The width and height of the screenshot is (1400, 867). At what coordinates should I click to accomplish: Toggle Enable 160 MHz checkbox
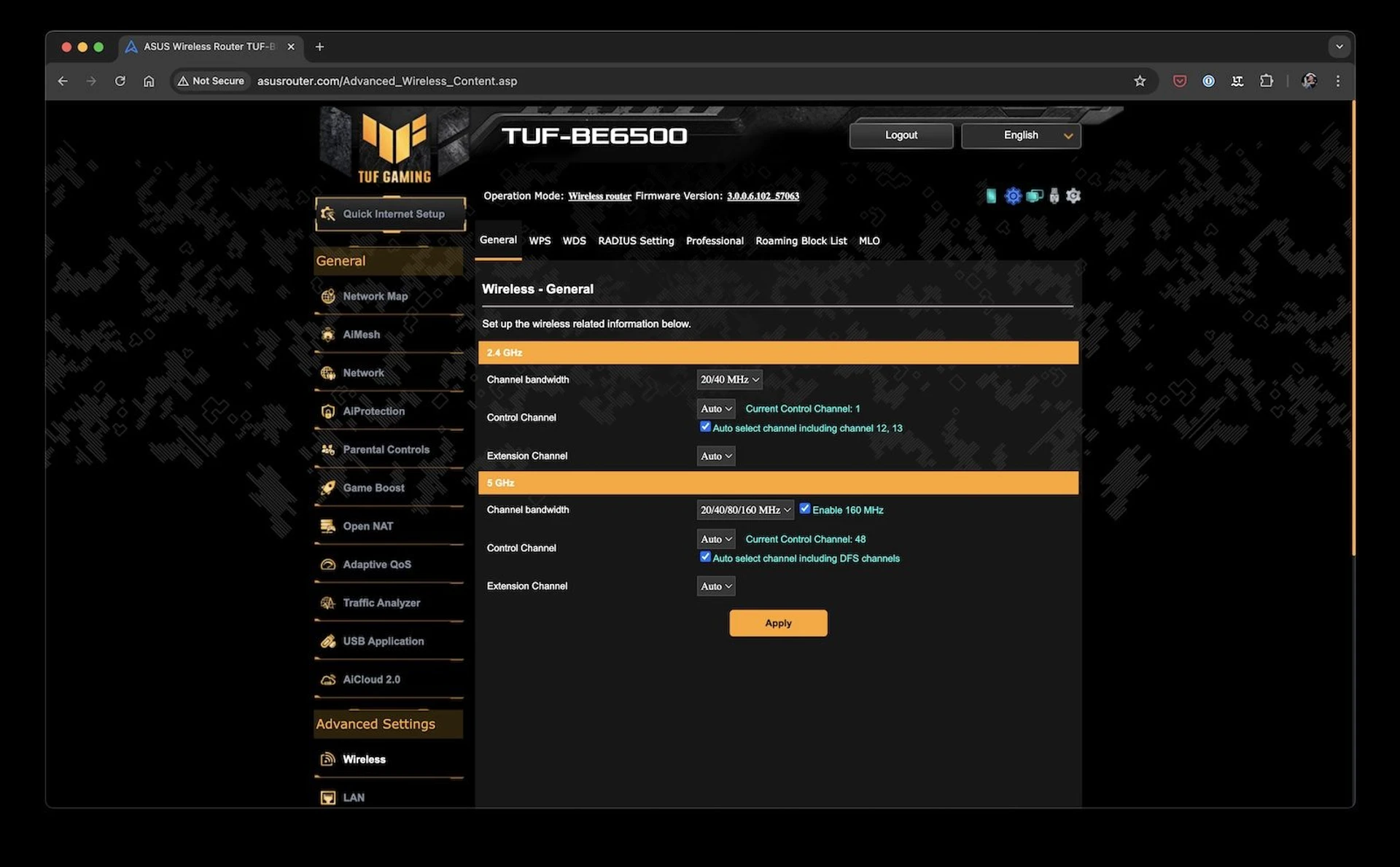coord(805,509)
